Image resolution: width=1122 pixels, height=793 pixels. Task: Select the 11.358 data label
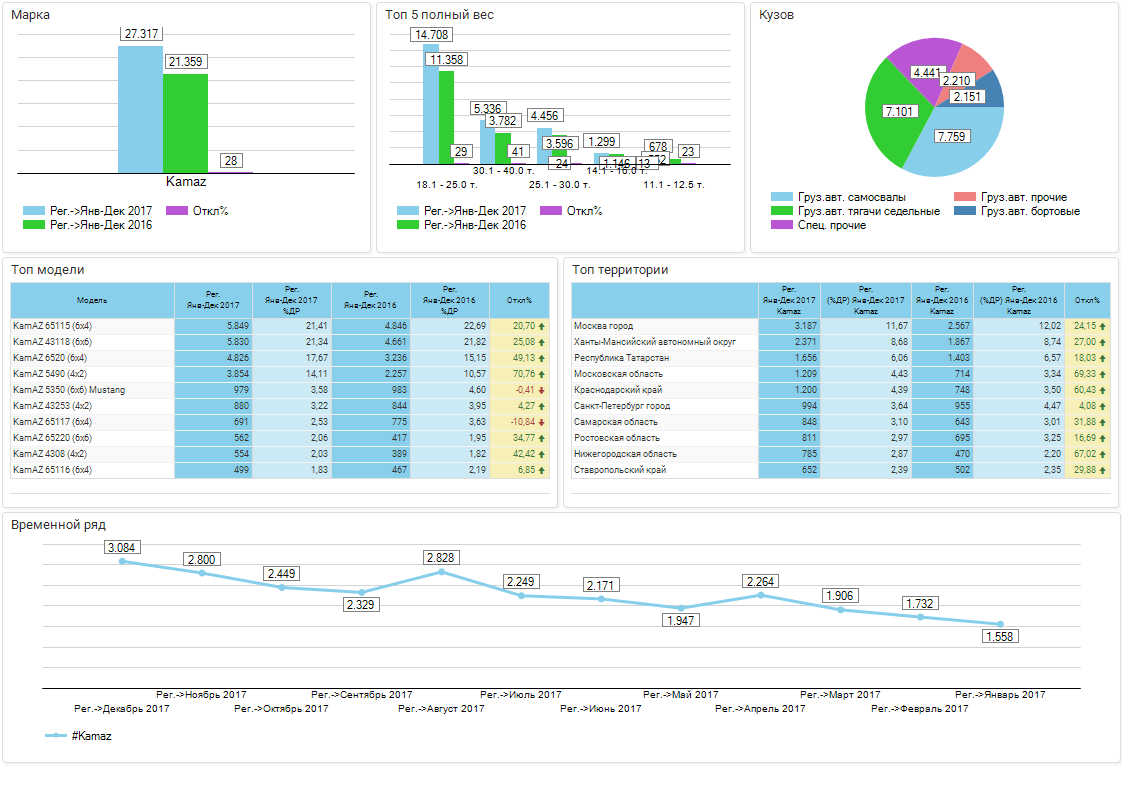pos(447,59)
